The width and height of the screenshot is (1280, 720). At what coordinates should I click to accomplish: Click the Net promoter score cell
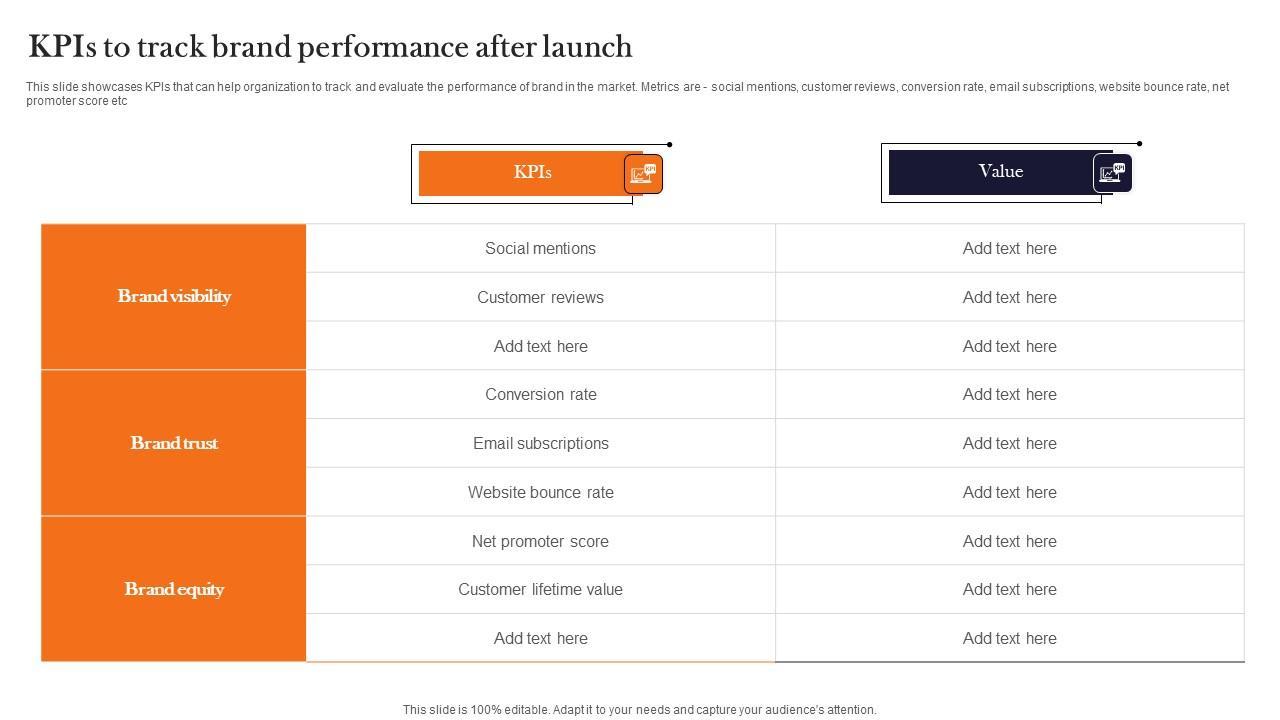click(x=540, y=541)
